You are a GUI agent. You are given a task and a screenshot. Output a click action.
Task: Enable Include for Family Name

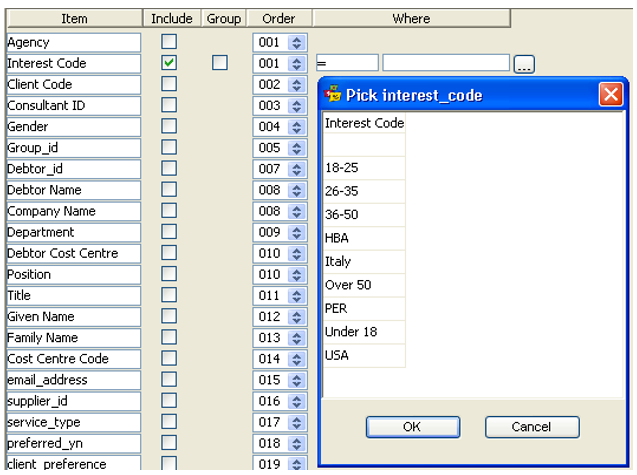pyautogui.click(x=169, y=338)
